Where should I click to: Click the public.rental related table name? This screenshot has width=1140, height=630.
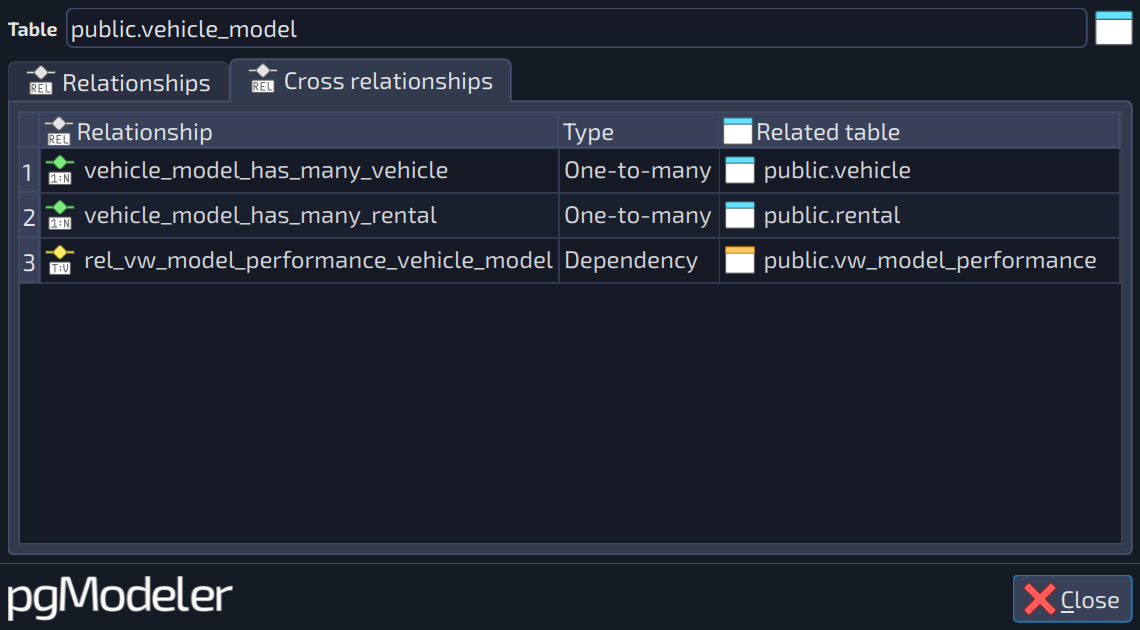click(832, 216)
